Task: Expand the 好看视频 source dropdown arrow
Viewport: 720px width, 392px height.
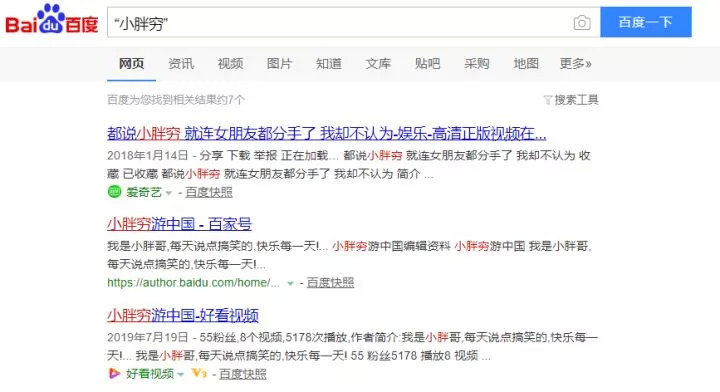Action: (x=181, y=375)
